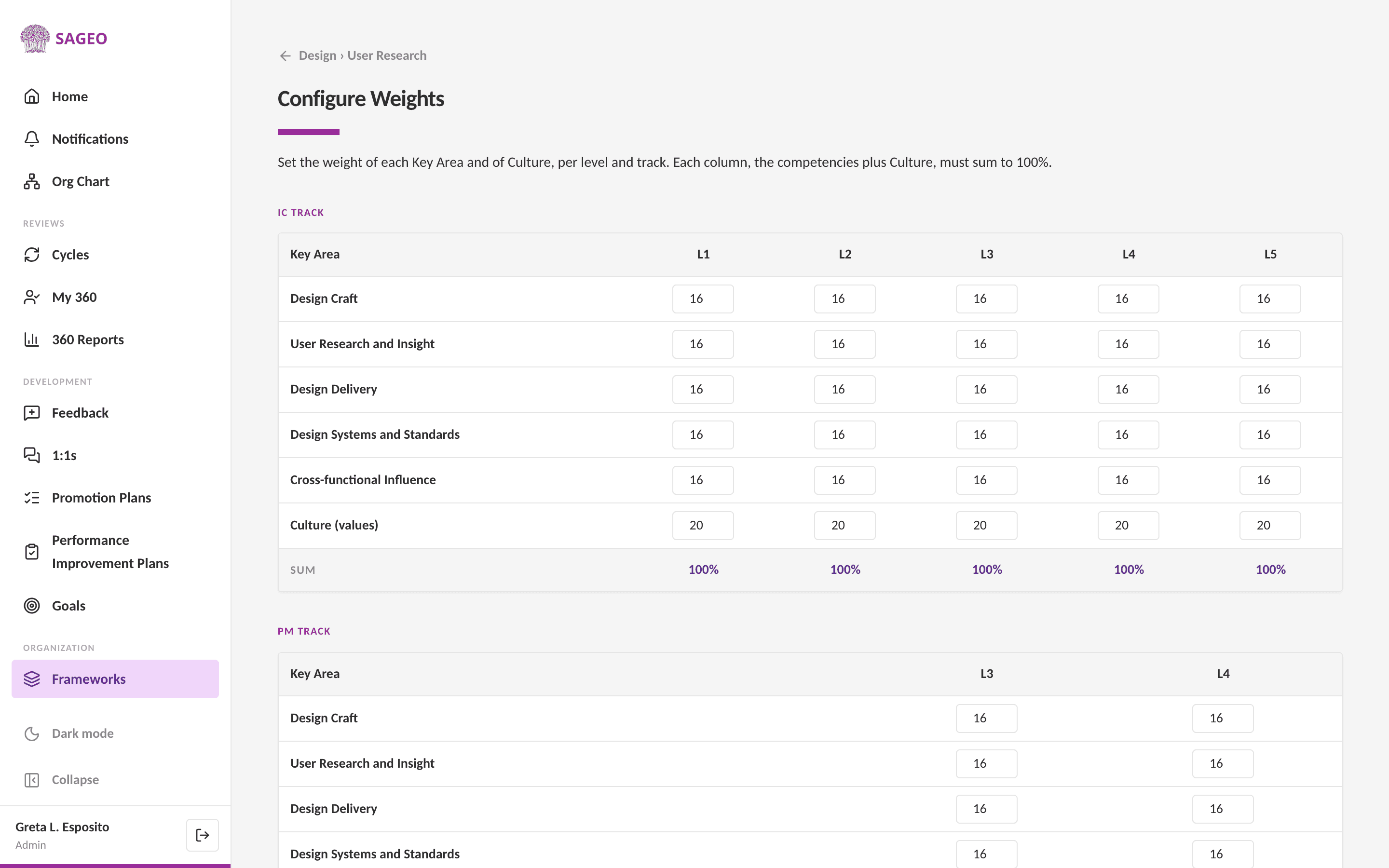This screenshot has width=1389, height=868.
Task: Edit PM Design Systems and Standards L4 weight
Action: click(1223, 854)
